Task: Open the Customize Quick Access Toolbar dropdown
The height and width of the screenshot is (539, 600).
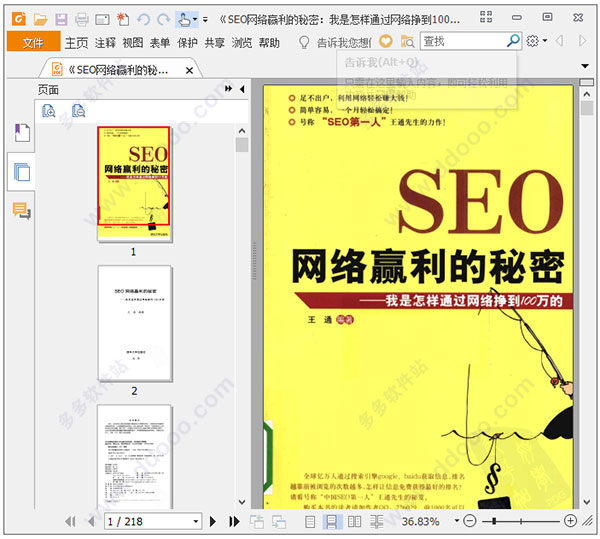Action: point(205,19)
